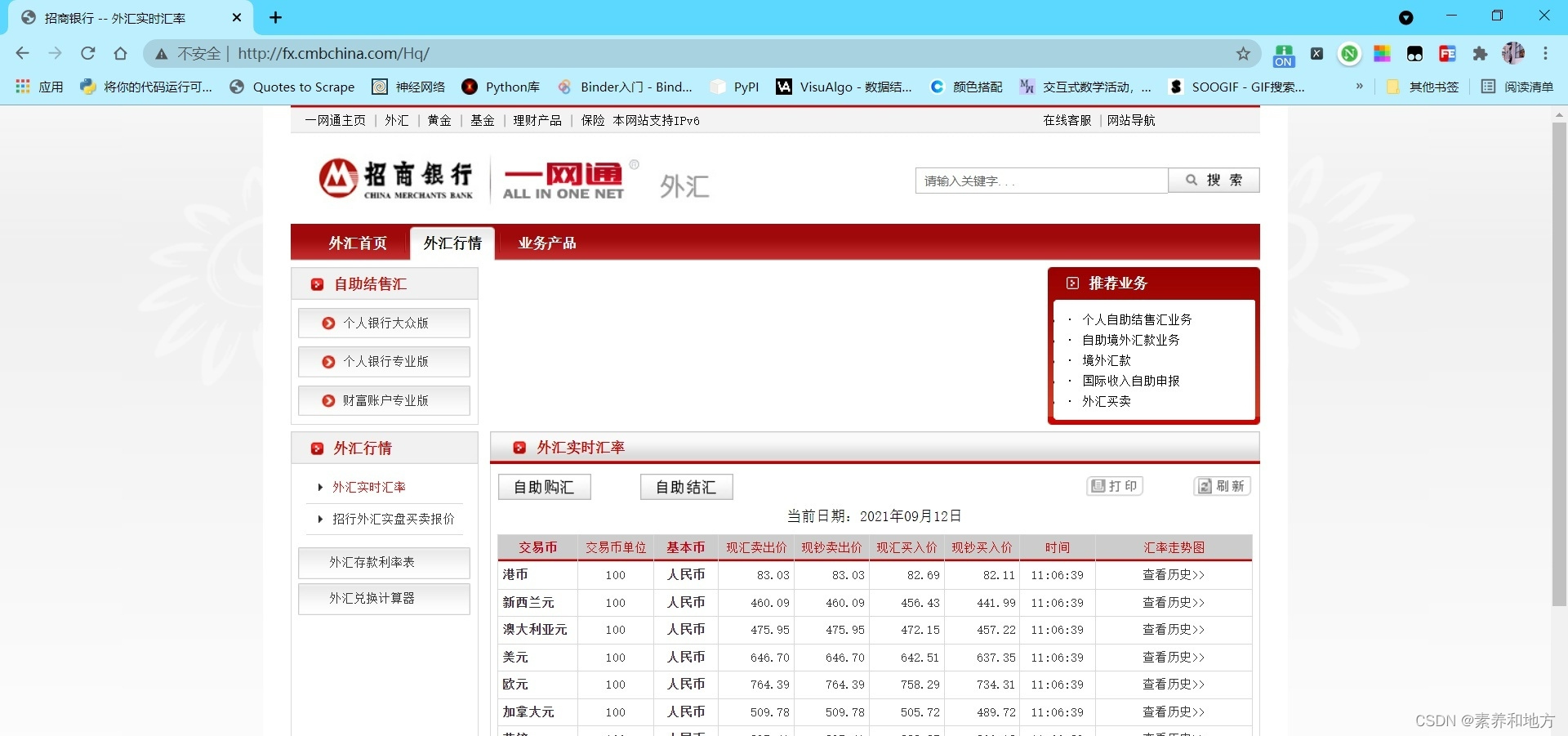This screenshot has height=736, width=1568.
Task: Go to the browser home icon
Action: pyautogui.click(x=120, y=53)
